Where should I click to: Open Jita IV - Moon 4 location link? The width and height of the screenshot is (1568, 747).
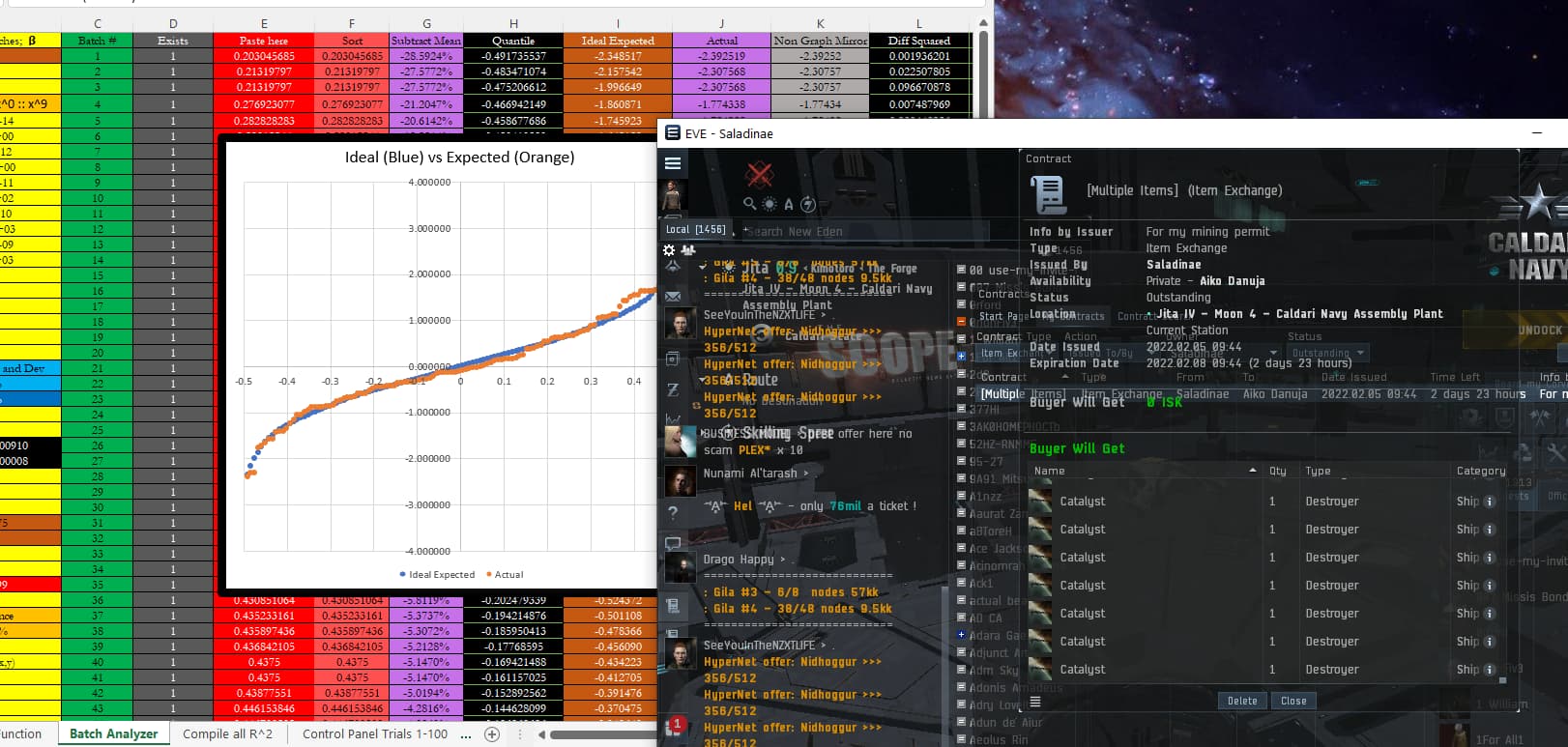click(x=1299, y=314)
